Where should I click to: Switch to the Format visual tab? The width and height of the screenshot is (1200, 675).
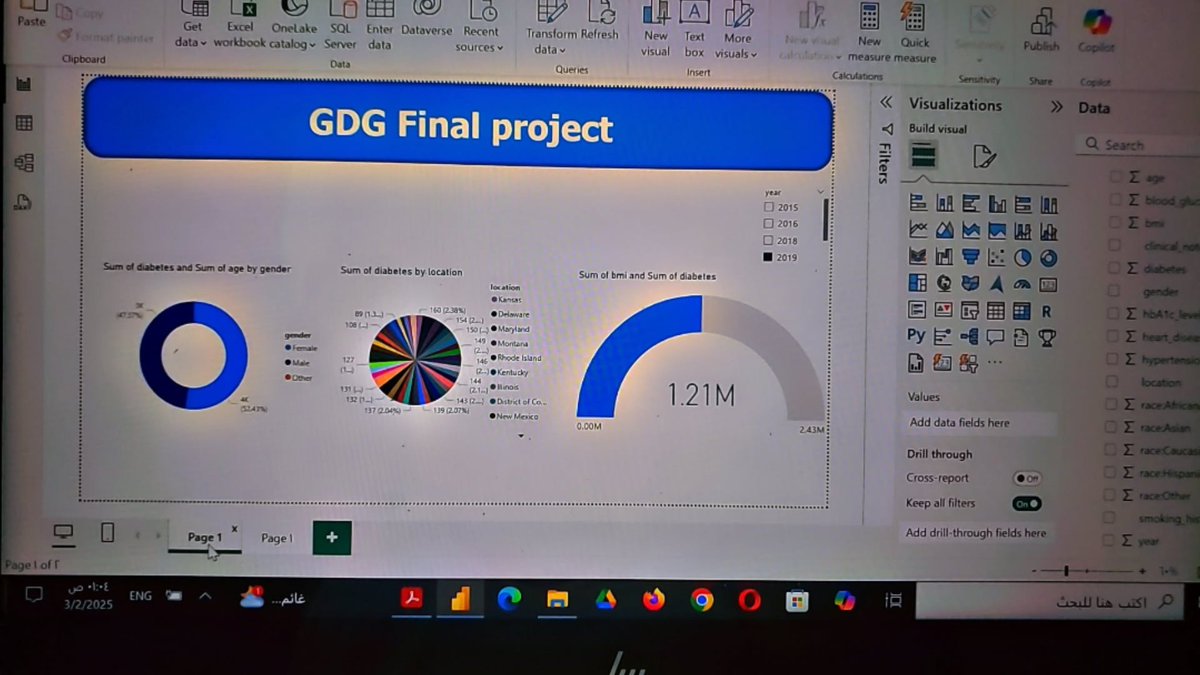click(x=984, y=156)
